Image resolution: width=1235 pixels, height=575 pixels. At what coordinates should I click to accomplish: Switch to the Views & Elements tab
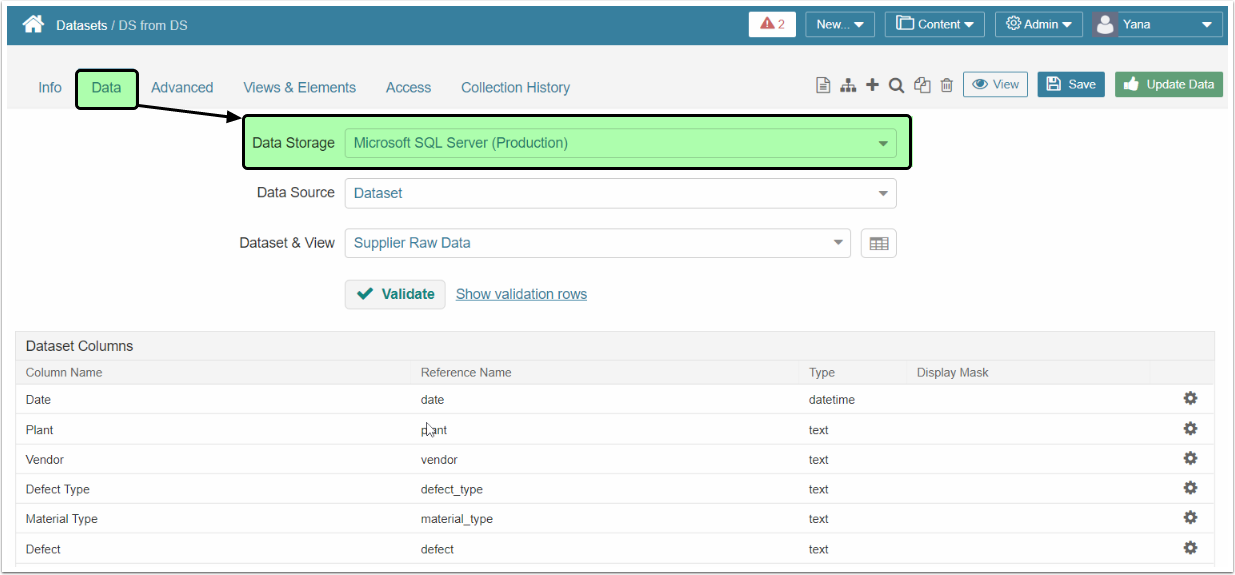click(x=299, y=88)
